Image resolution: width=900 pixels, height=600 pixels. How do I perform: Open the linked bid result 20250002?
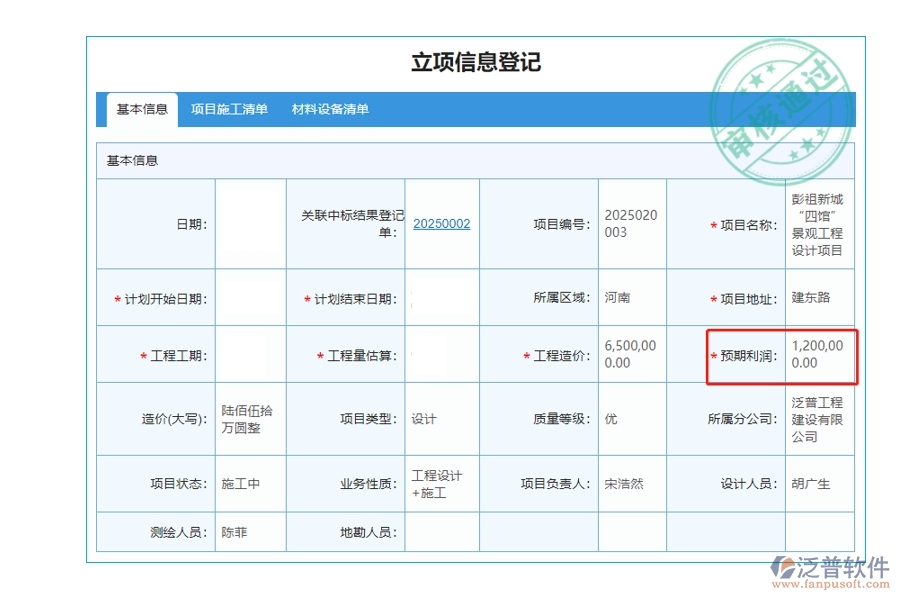coord(441,224)
